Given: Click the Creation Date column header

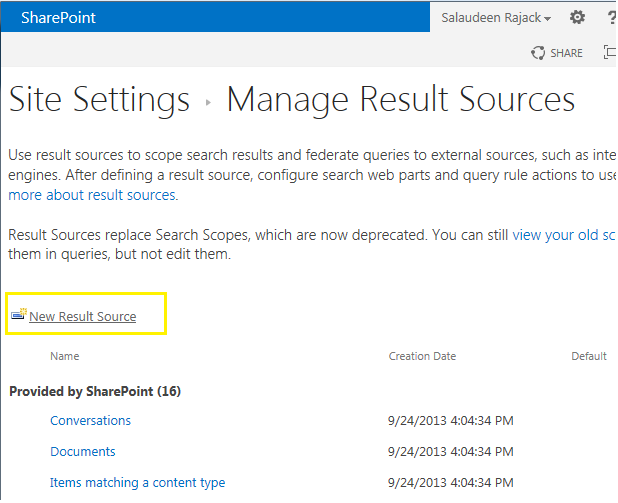Looking at the screenshot, I should tap(422, 356).
